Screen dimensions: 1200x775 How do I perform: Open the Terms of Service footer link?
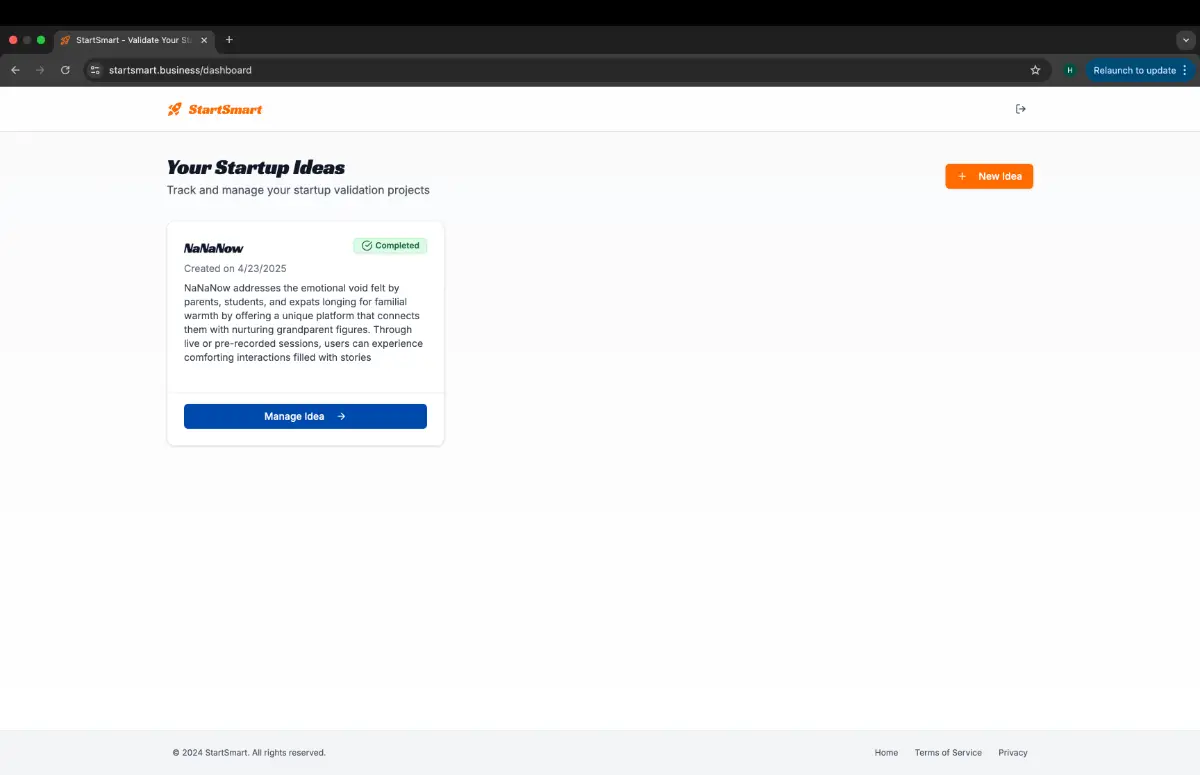[948, 752]
